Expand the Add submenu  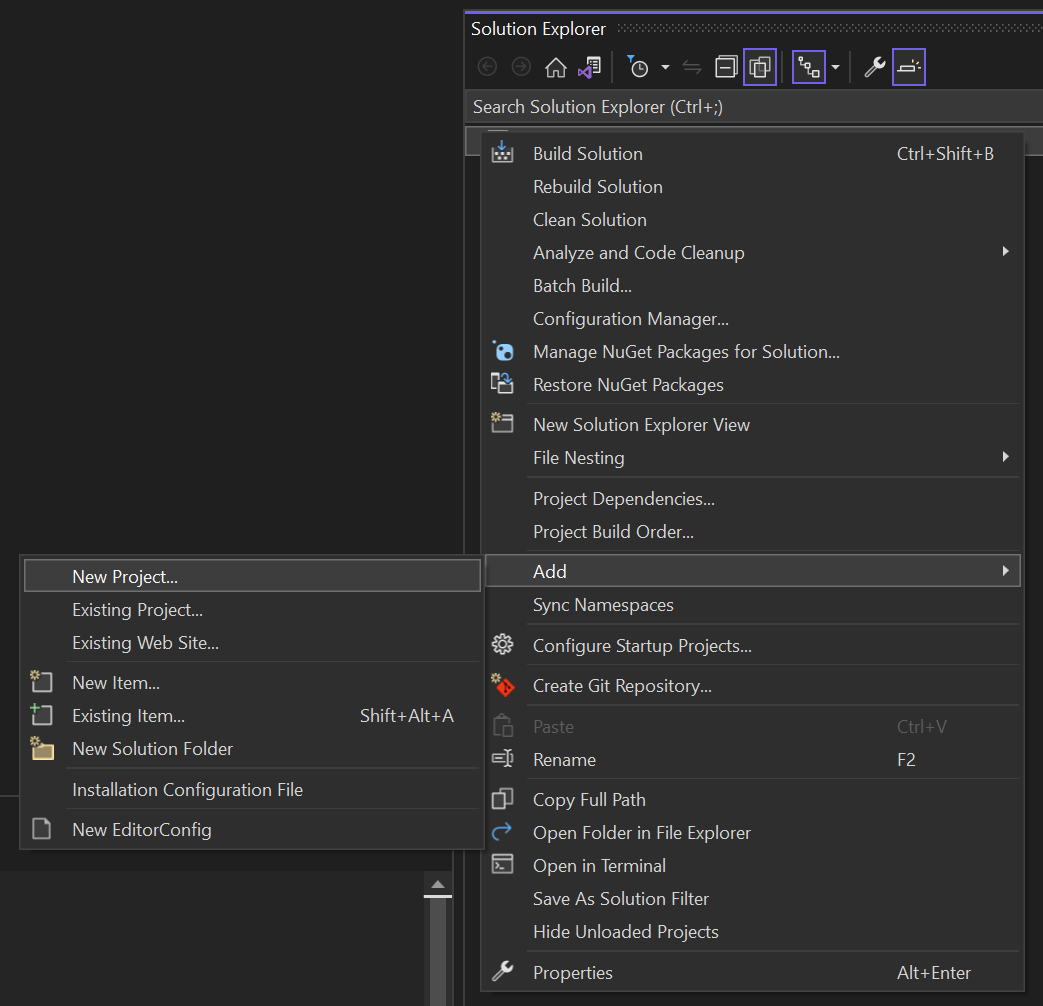click(753, 571)
